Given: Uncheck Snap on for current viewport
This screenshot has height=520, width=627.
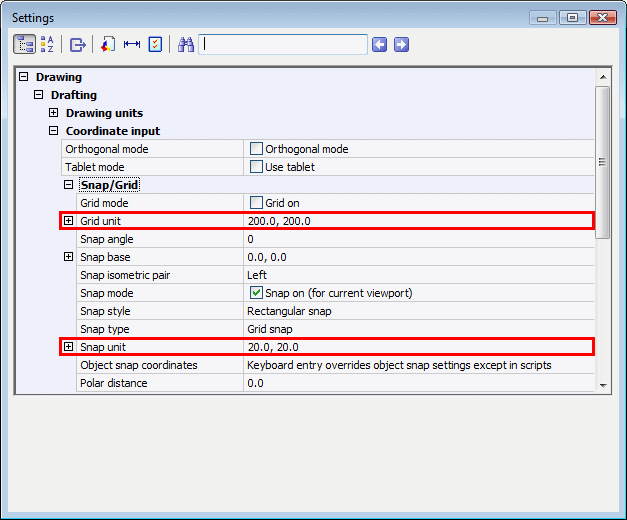Looking at the screenshot, I should [256, 293].
